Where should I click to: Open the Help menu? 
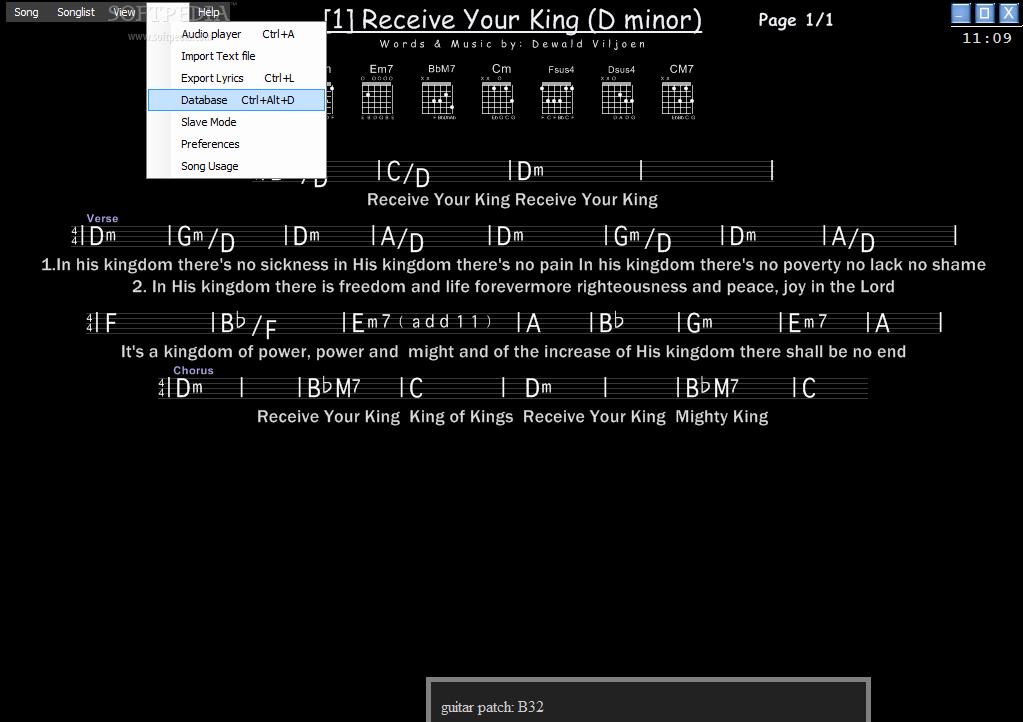click(209, 12)
